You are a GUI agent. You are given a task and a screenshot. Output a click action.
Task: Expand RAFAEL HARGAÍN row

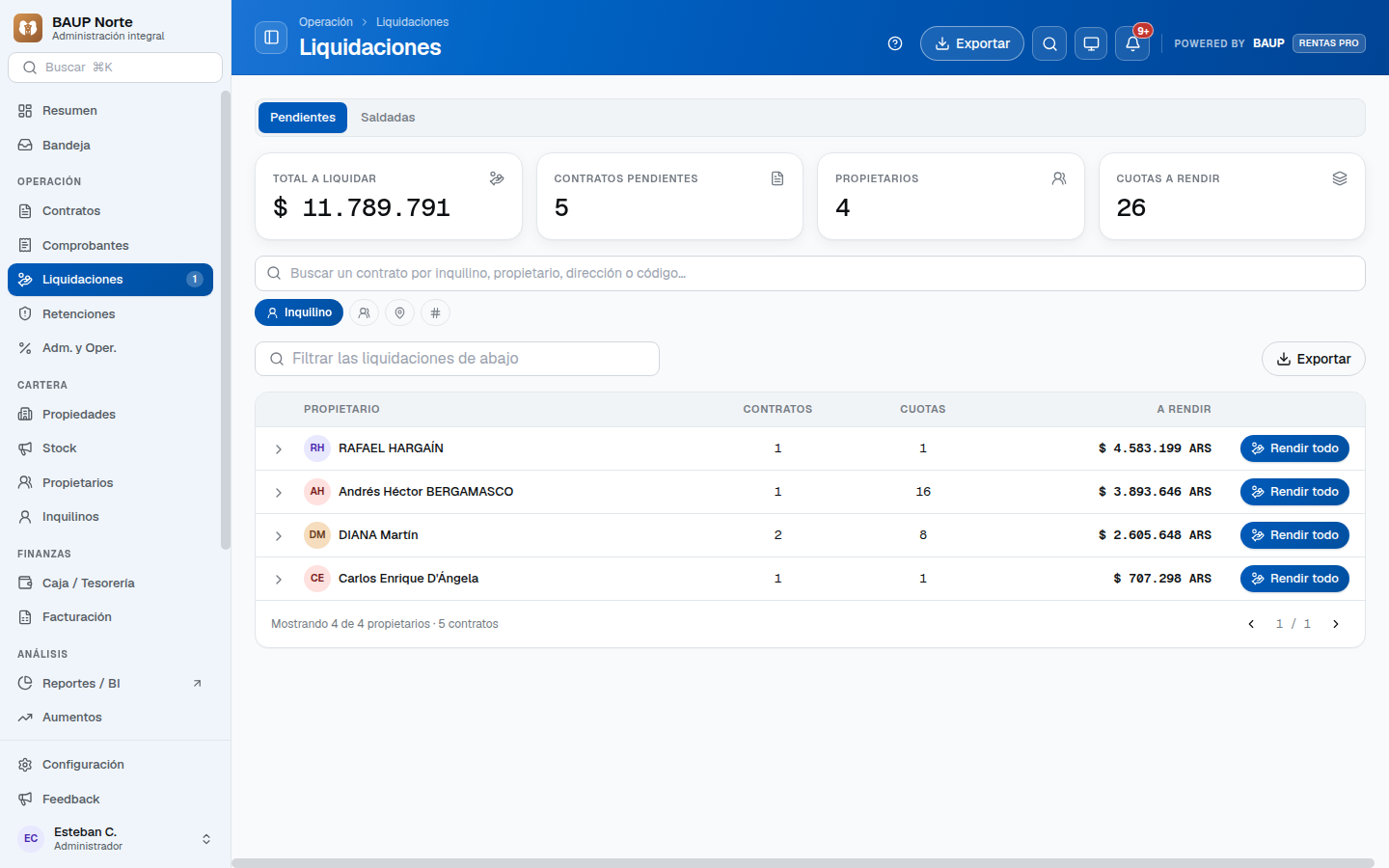[x=279, y=449]
